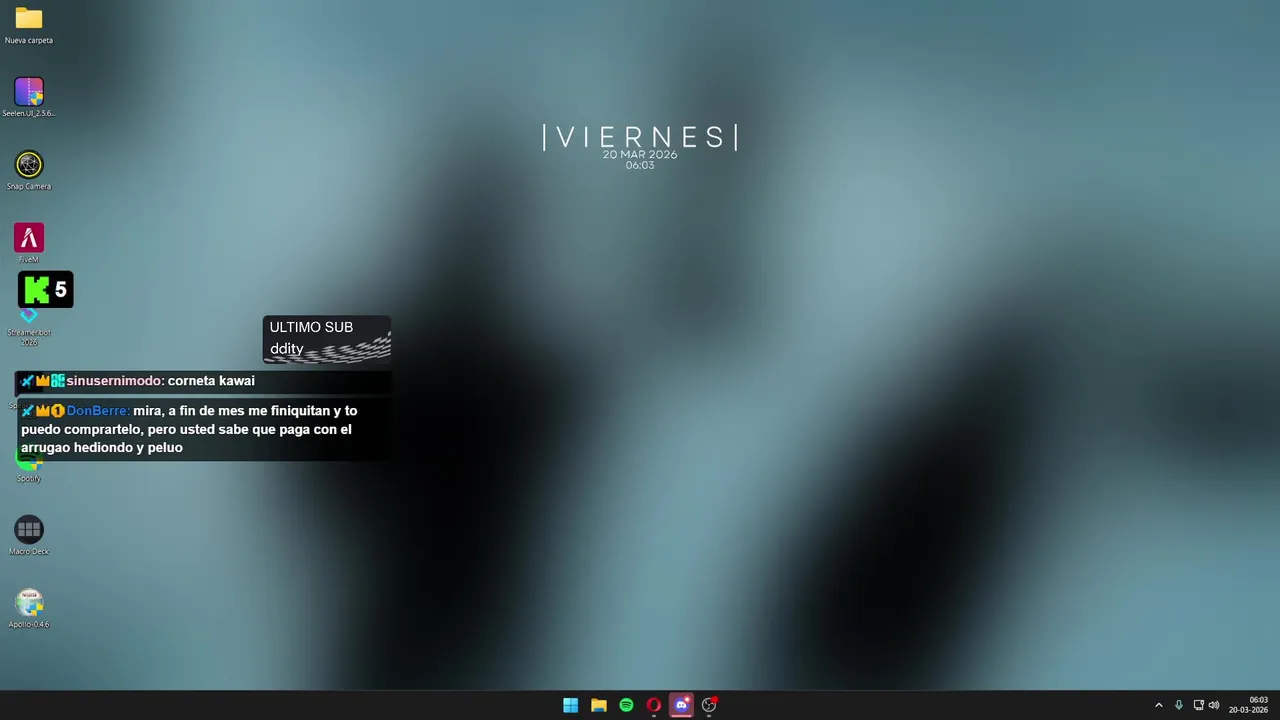Open the Nueva carpeta desktop folder
The height and width of the screenshot is (720, 1280).
(x=29, y=26)
